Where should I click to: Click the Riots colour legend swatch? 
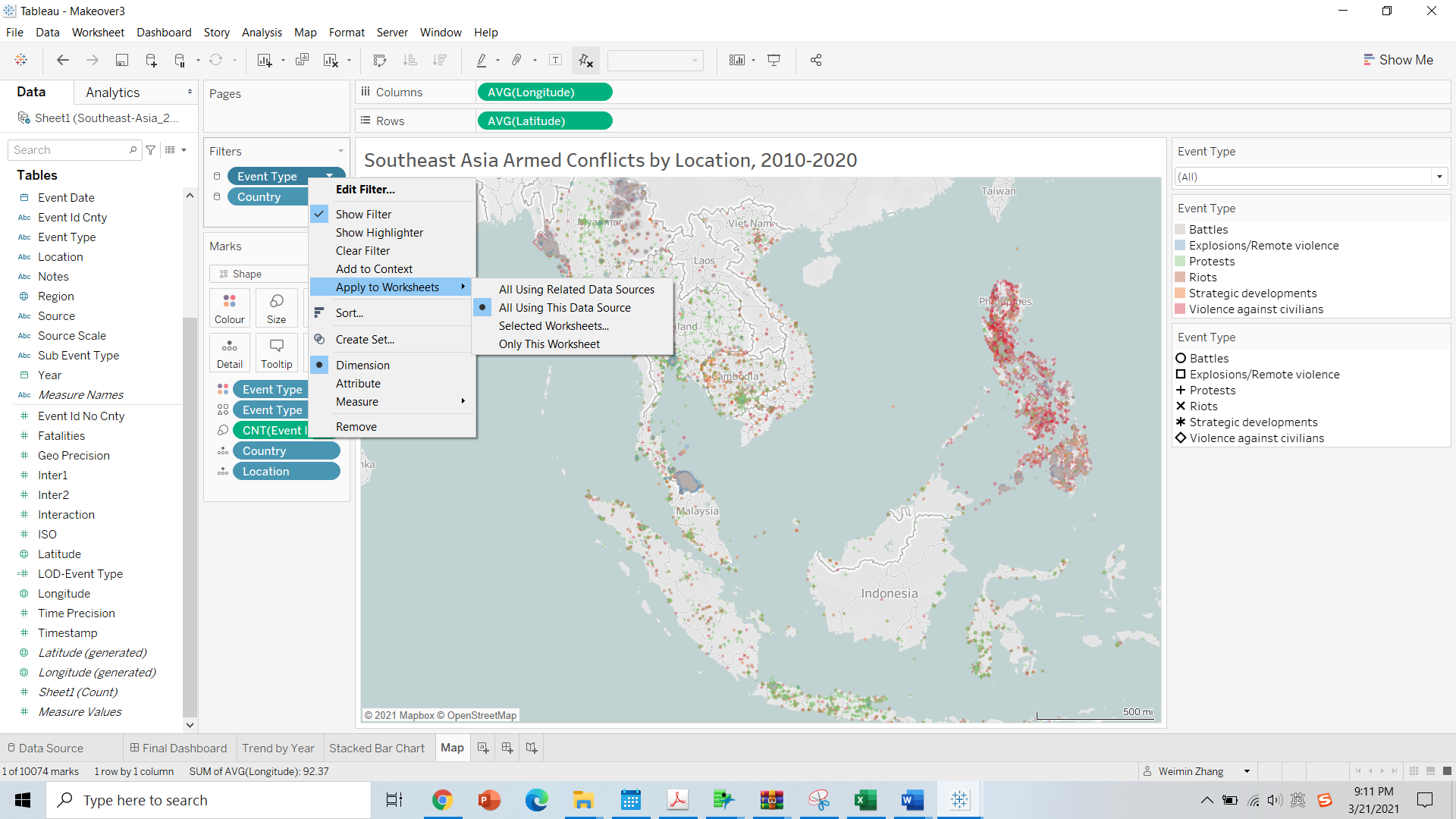[x=1180, y=278]
